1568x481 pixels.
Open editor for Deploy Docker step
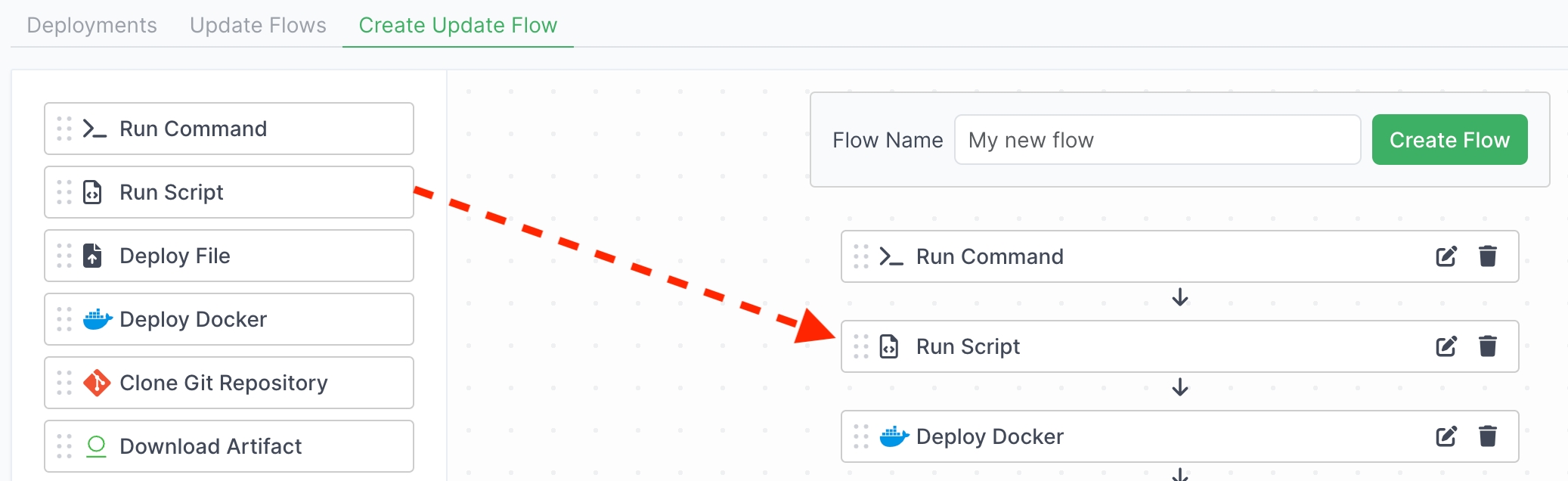pyautogui.click(x=1446, y=436)
